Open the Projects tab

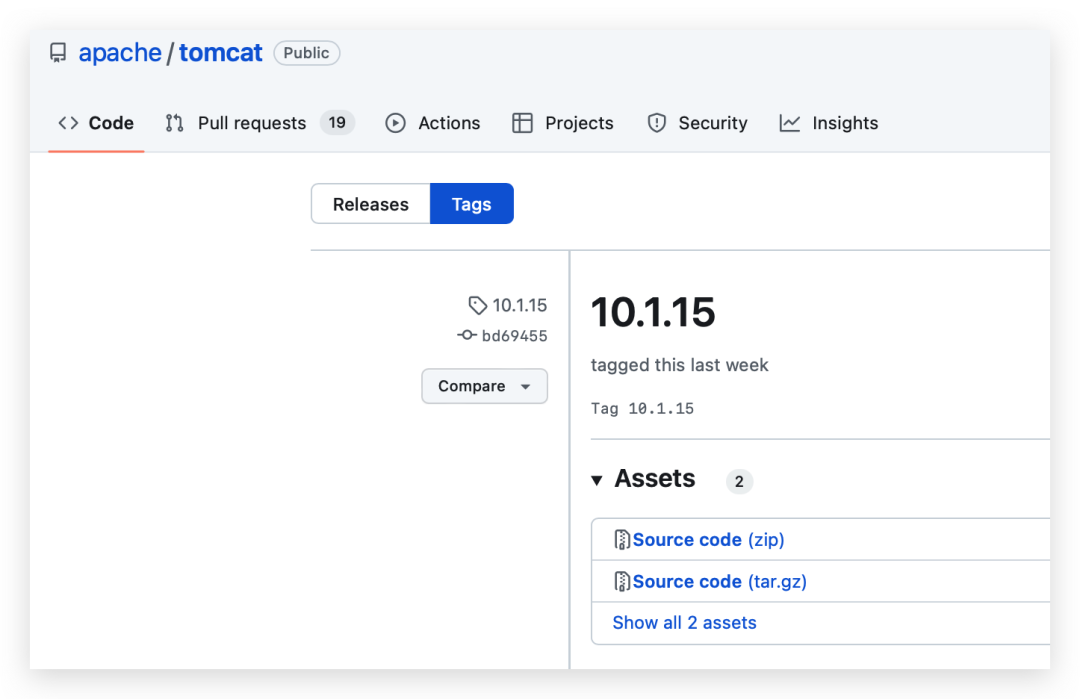click(579, 123)
